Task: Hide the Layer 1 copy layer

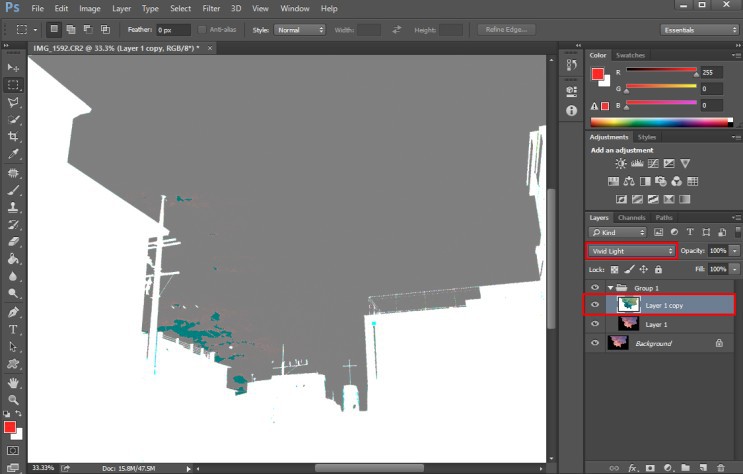Action: [x=595, y=305]
